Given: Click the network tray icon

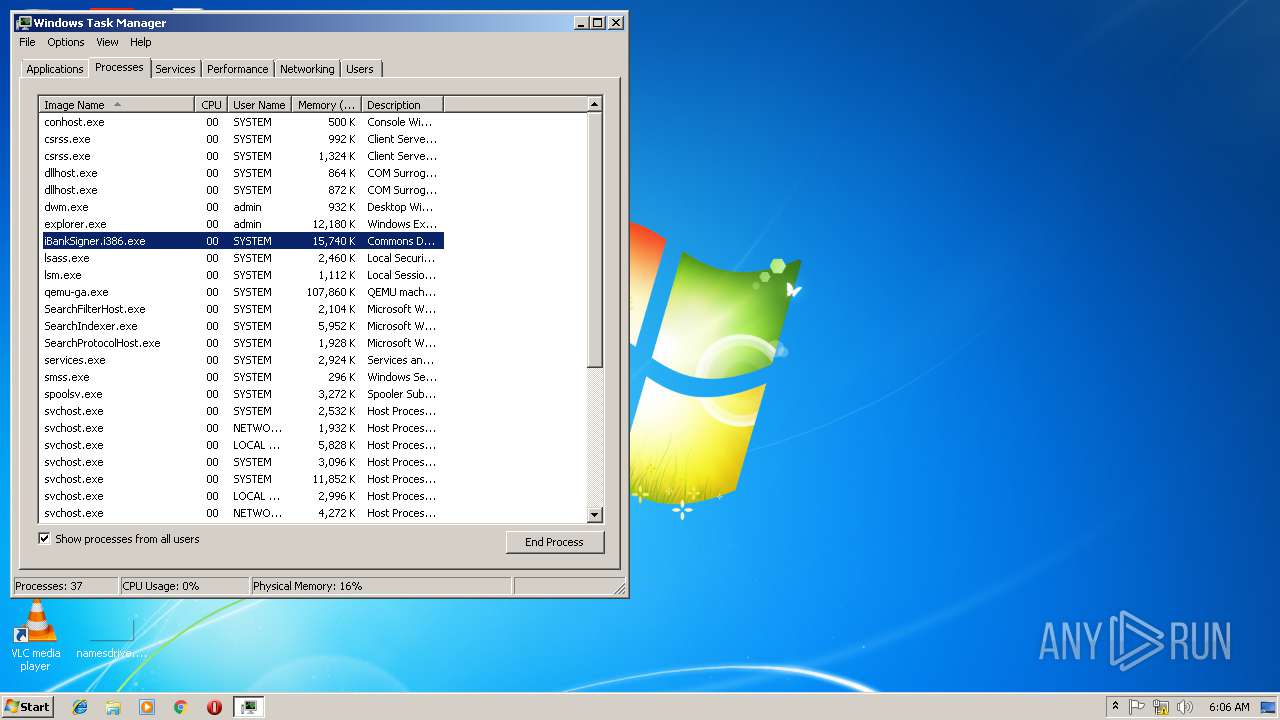Looking at the screenshot, I should 1161,707.
